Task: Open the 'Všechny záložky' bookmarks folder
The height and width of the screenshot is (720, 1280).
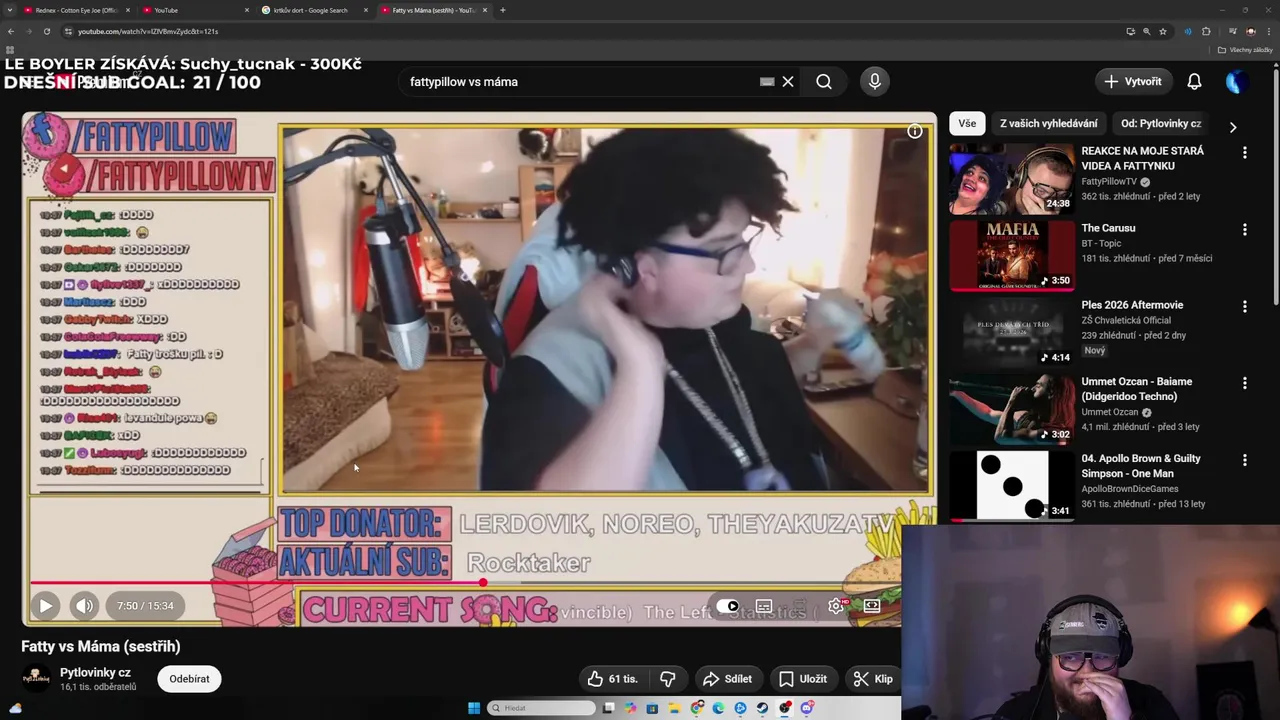Action: 1246,49
